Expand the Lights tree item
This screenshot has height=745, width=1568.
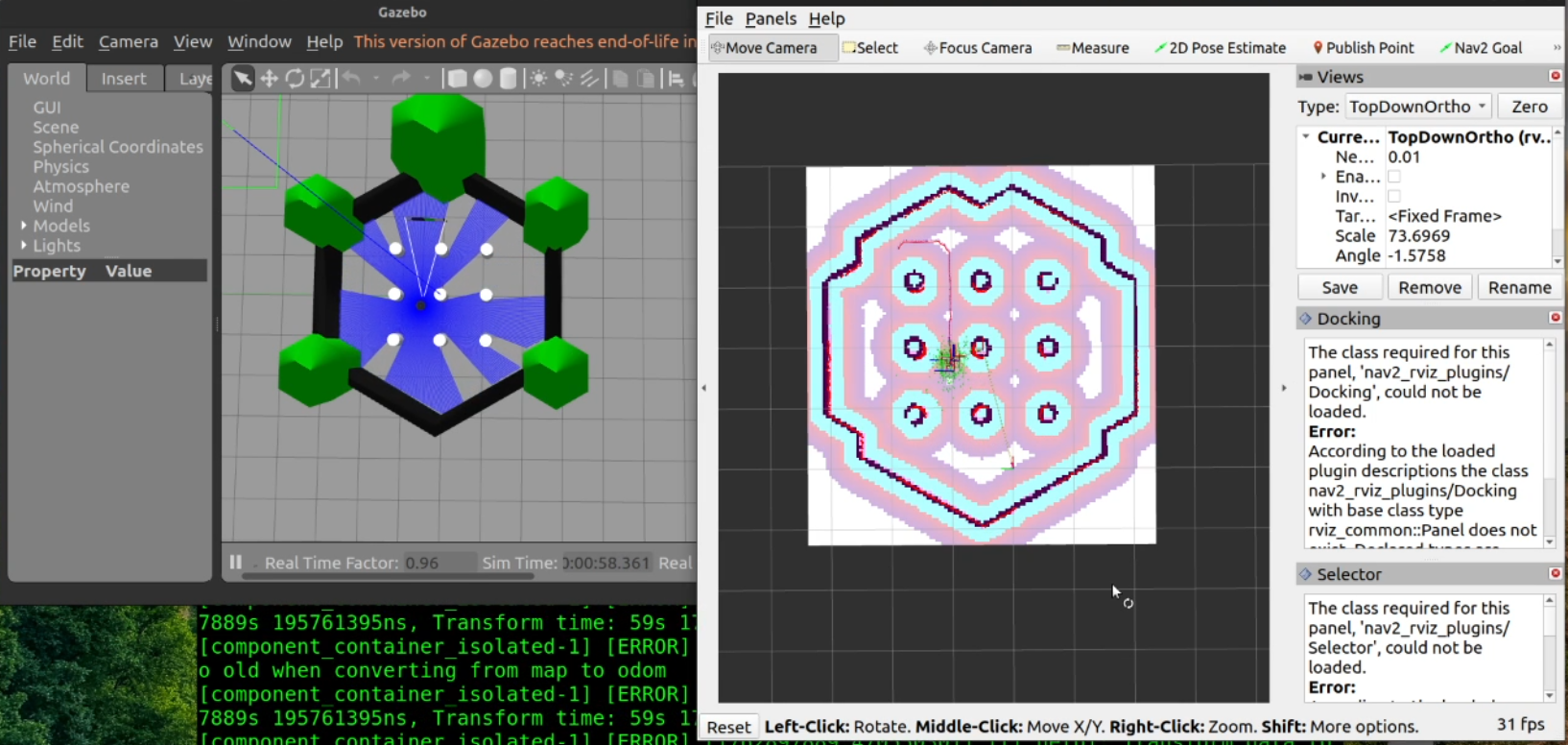pyautogui.click(x=24, y=246)
